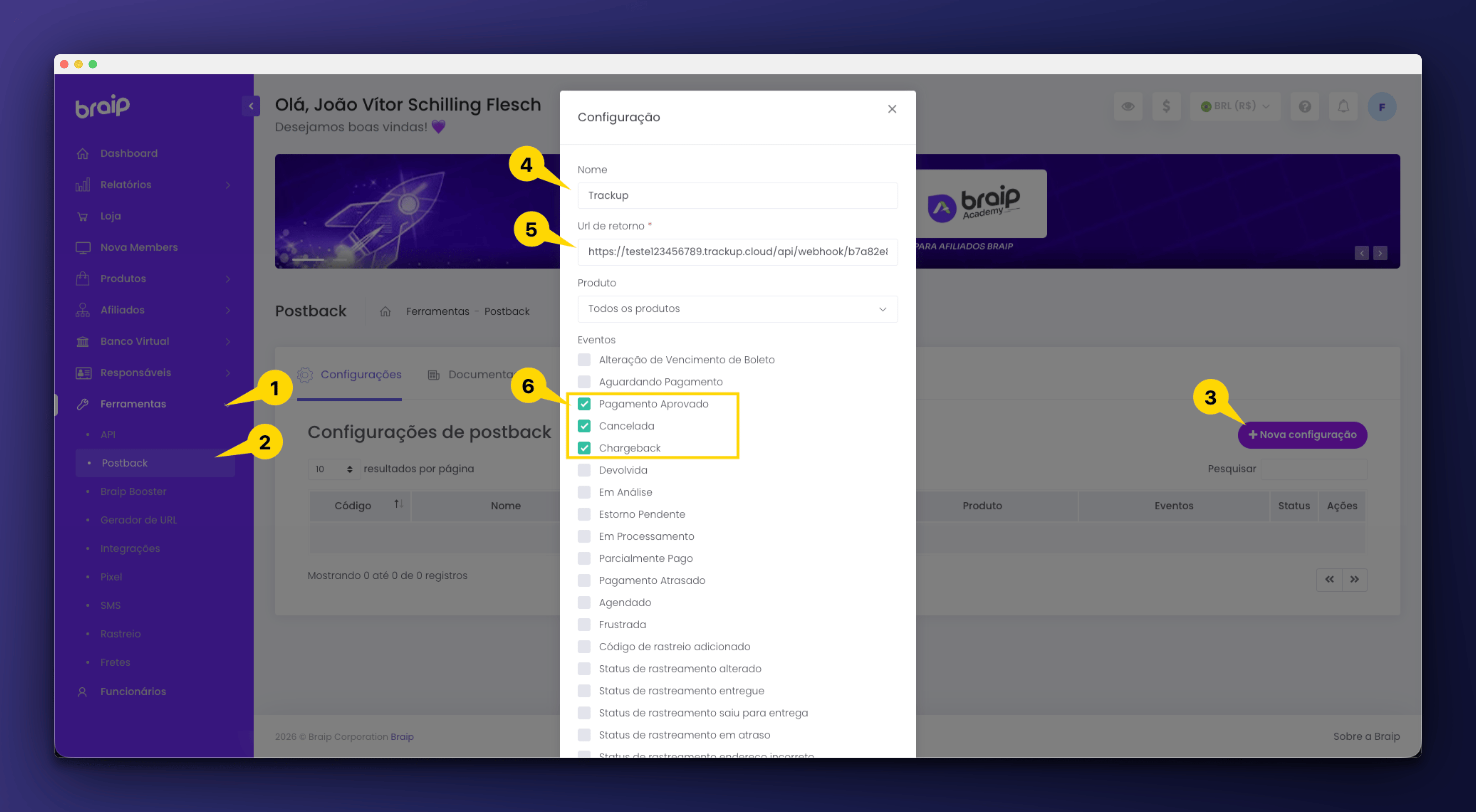
Task: Collapse the sidebar with the arrow button
Action: click(250, 106)
